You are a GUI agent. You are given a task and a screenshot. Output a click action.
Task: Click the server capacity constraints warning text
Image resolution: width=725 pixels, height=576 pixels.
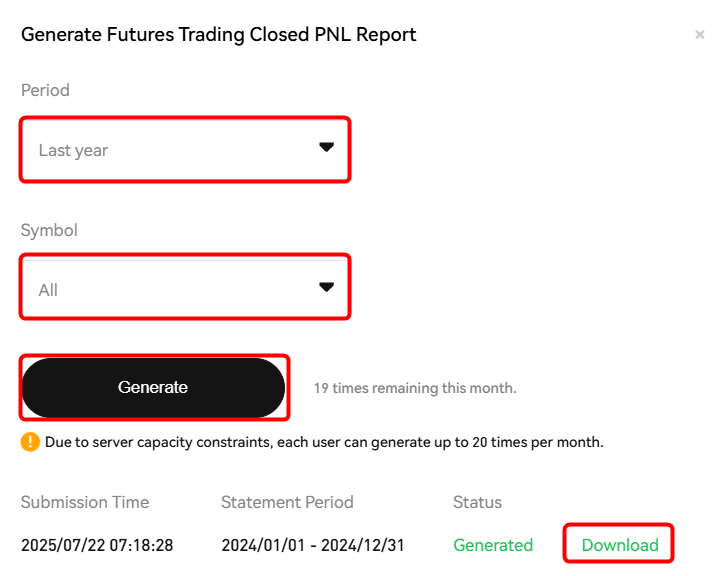(x=324, y=442)
